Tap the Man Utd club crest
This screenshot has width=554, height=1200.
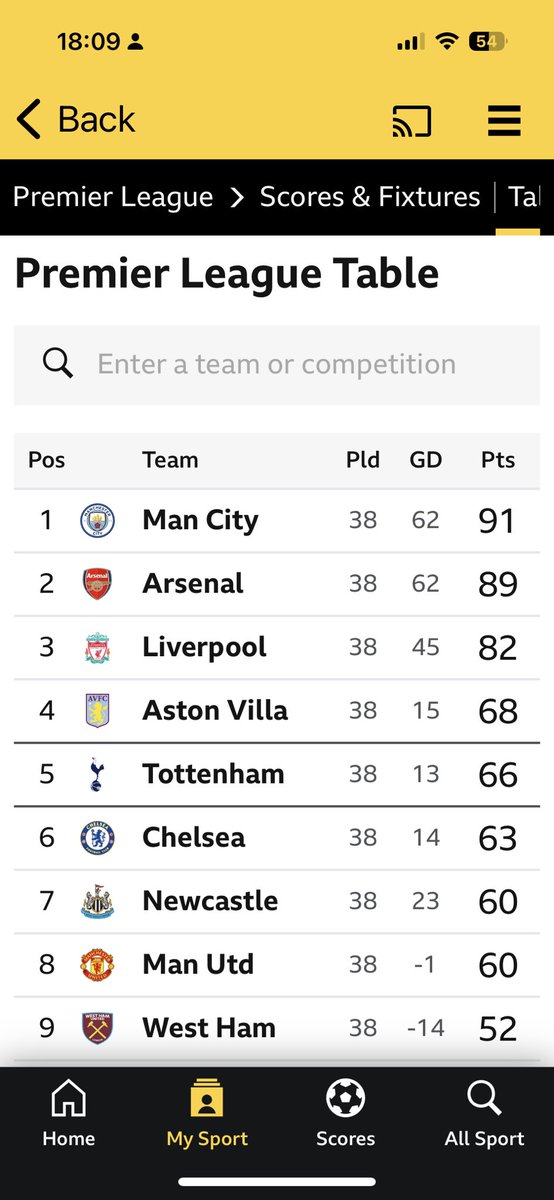click(x=97, y=965)
